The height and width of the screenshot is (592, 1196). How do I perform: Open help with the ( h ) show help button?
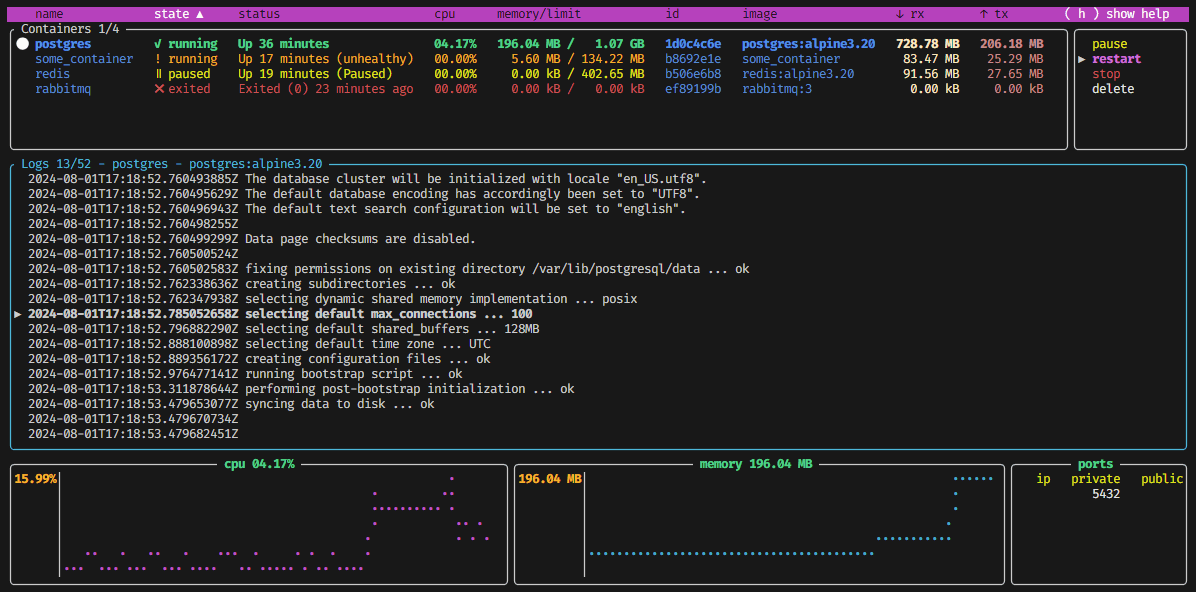[x=1117, y=14]
